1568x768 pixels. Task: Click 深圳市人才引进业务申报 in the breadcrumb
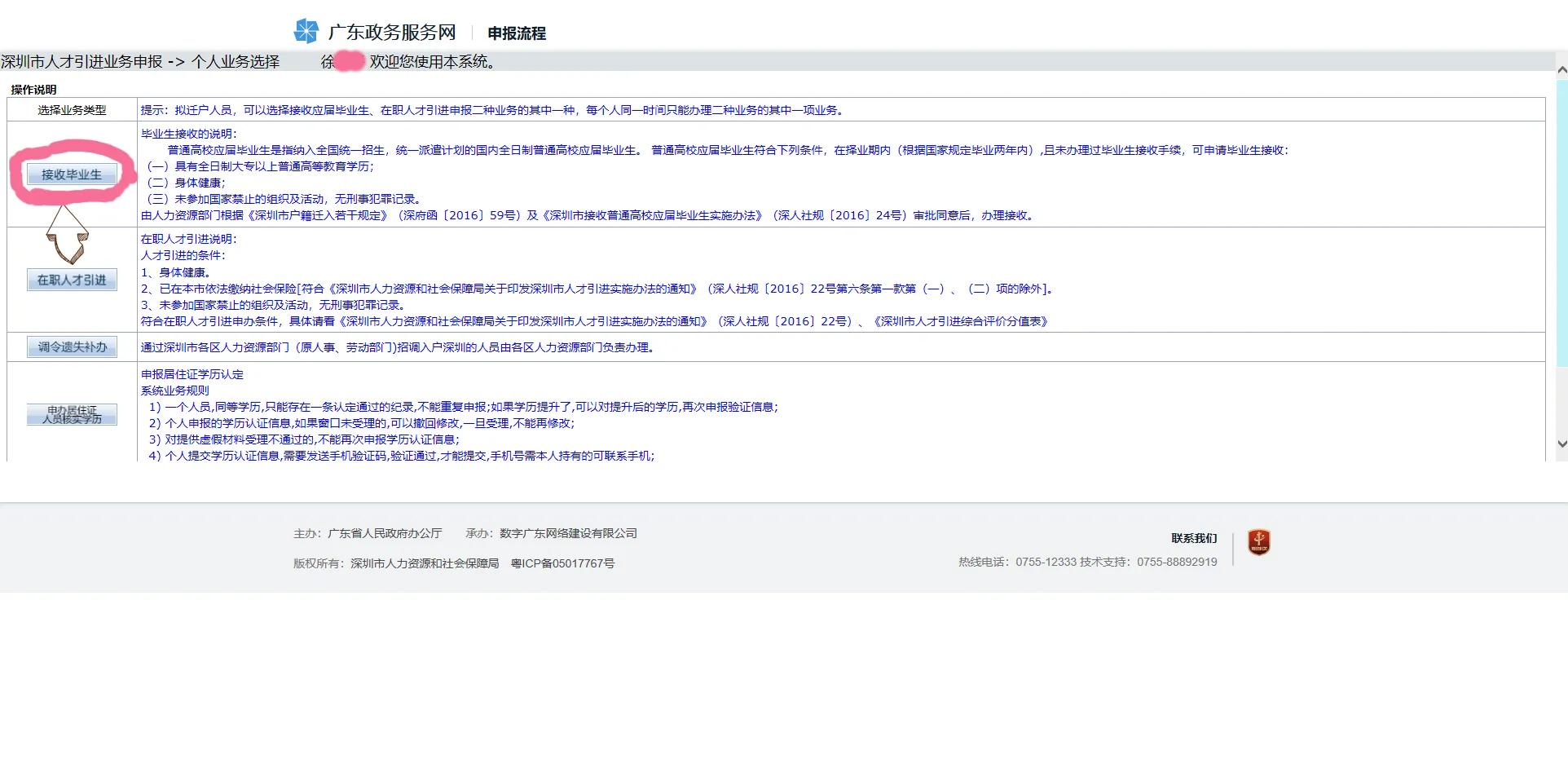pos(81,62)
